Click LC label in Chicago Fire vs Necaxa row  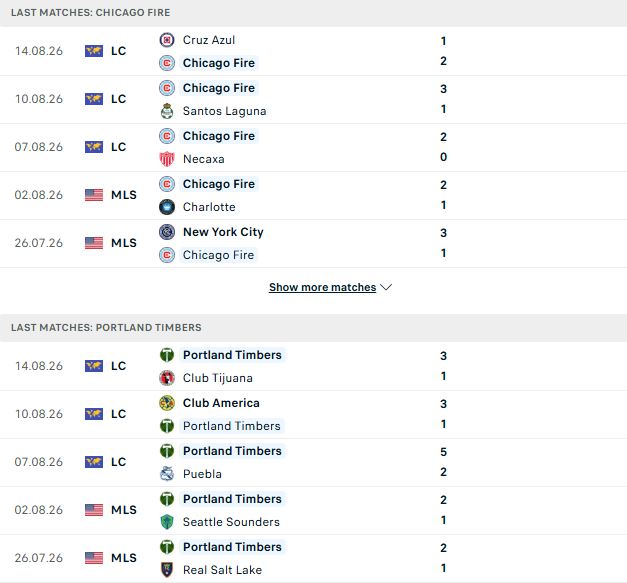pos(118,147)
